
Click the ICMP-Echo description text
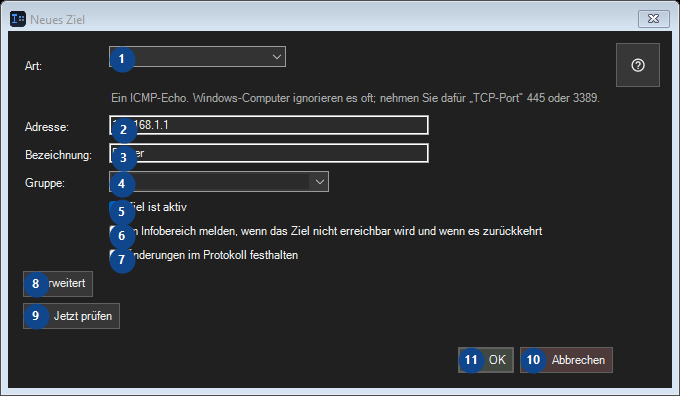coord(355,98)
